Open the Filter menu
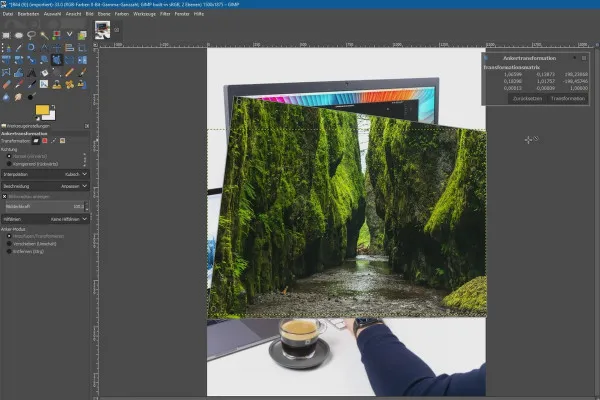 (x=165, y=14)
